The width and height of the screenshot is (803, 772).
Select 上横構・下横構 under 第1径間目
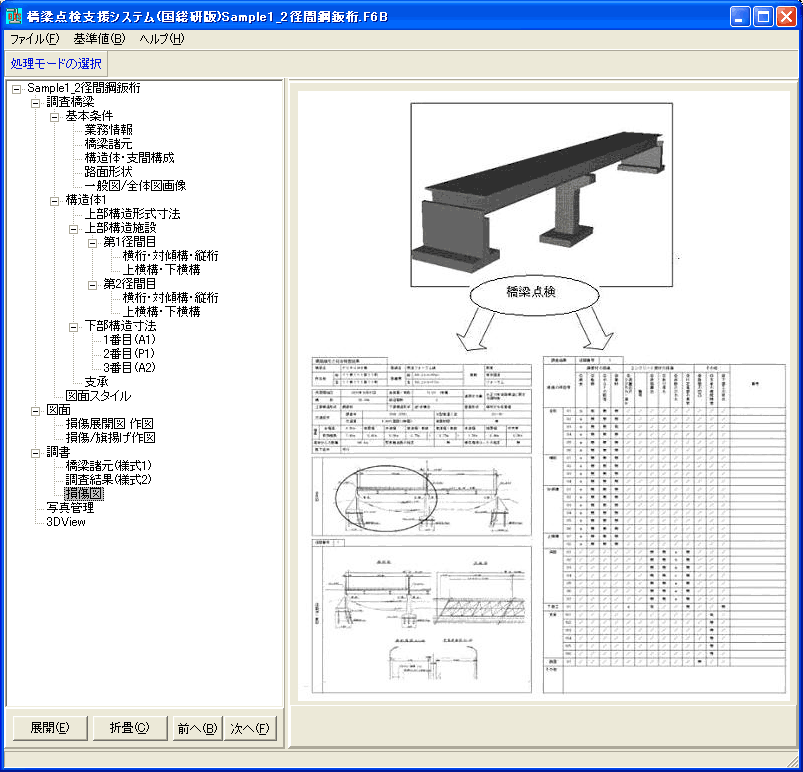coord(161,269)
